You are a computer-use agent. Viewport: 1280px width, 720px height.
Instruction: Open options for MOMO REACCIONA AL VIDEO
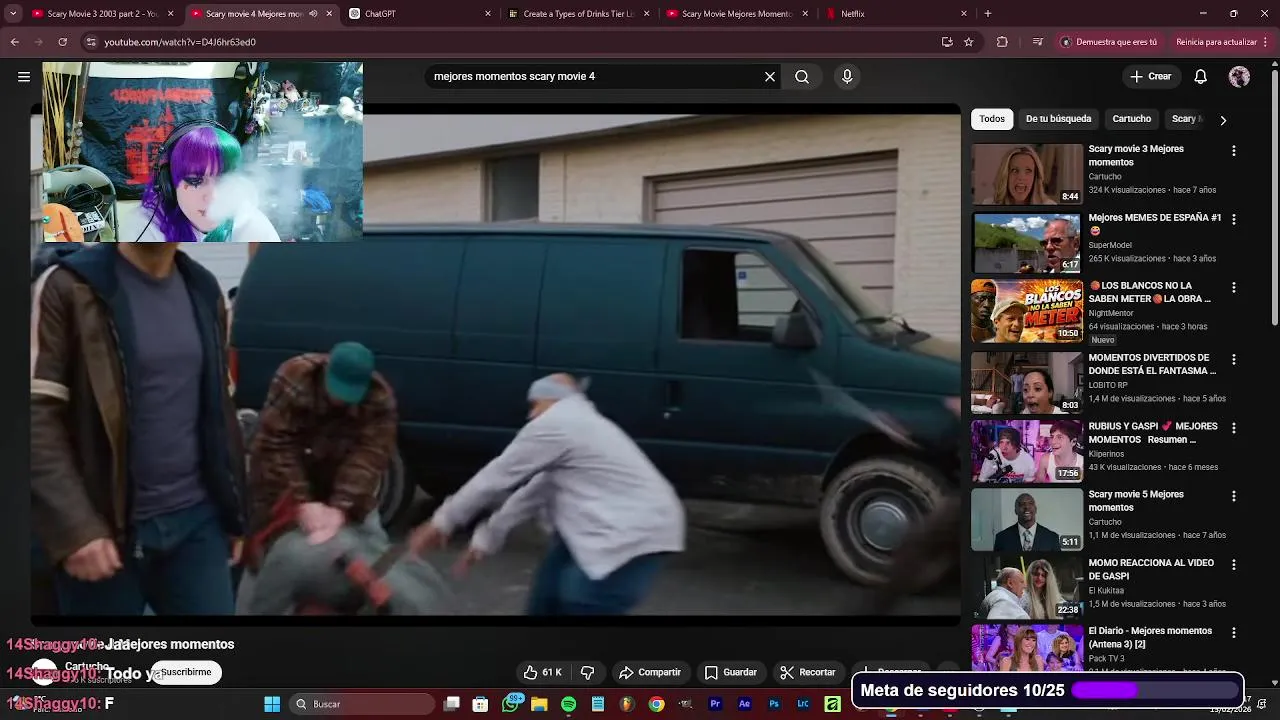click(1234, 564)
